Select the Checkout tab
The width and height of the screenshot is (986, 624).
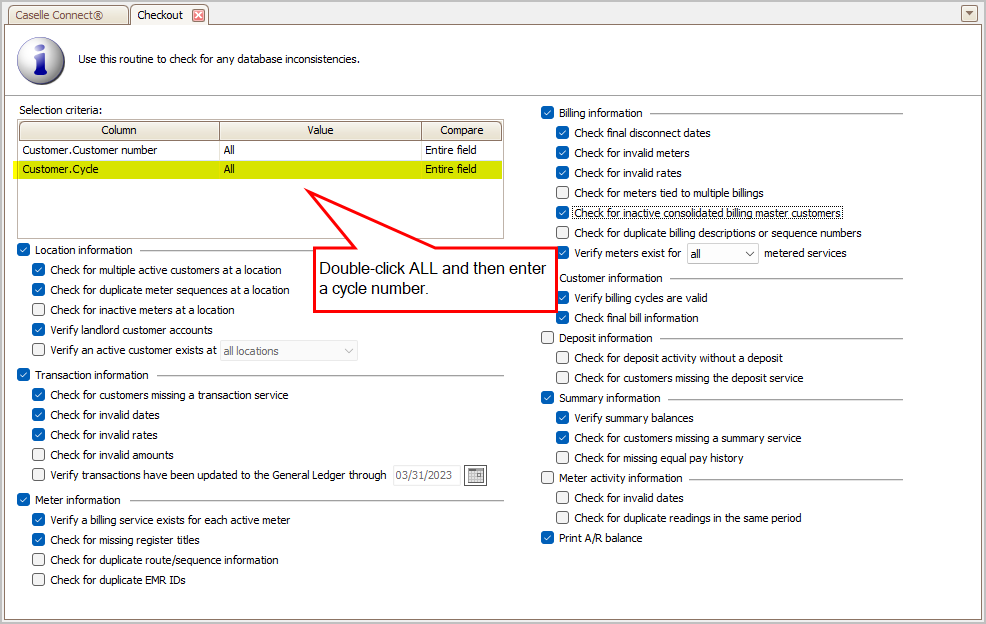(160, 15)
